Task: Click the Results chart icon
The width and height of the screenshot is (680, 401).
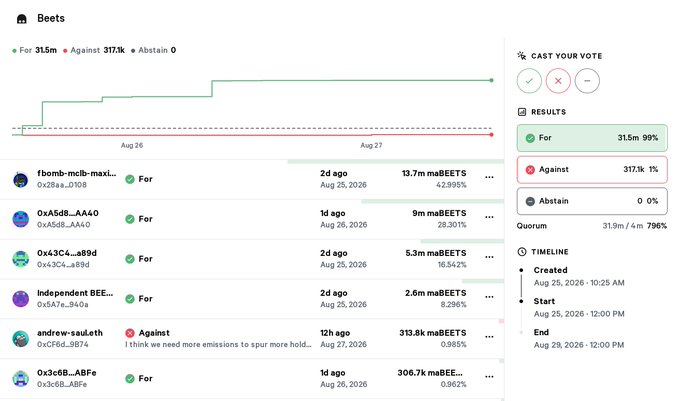Action: (522, 112)
